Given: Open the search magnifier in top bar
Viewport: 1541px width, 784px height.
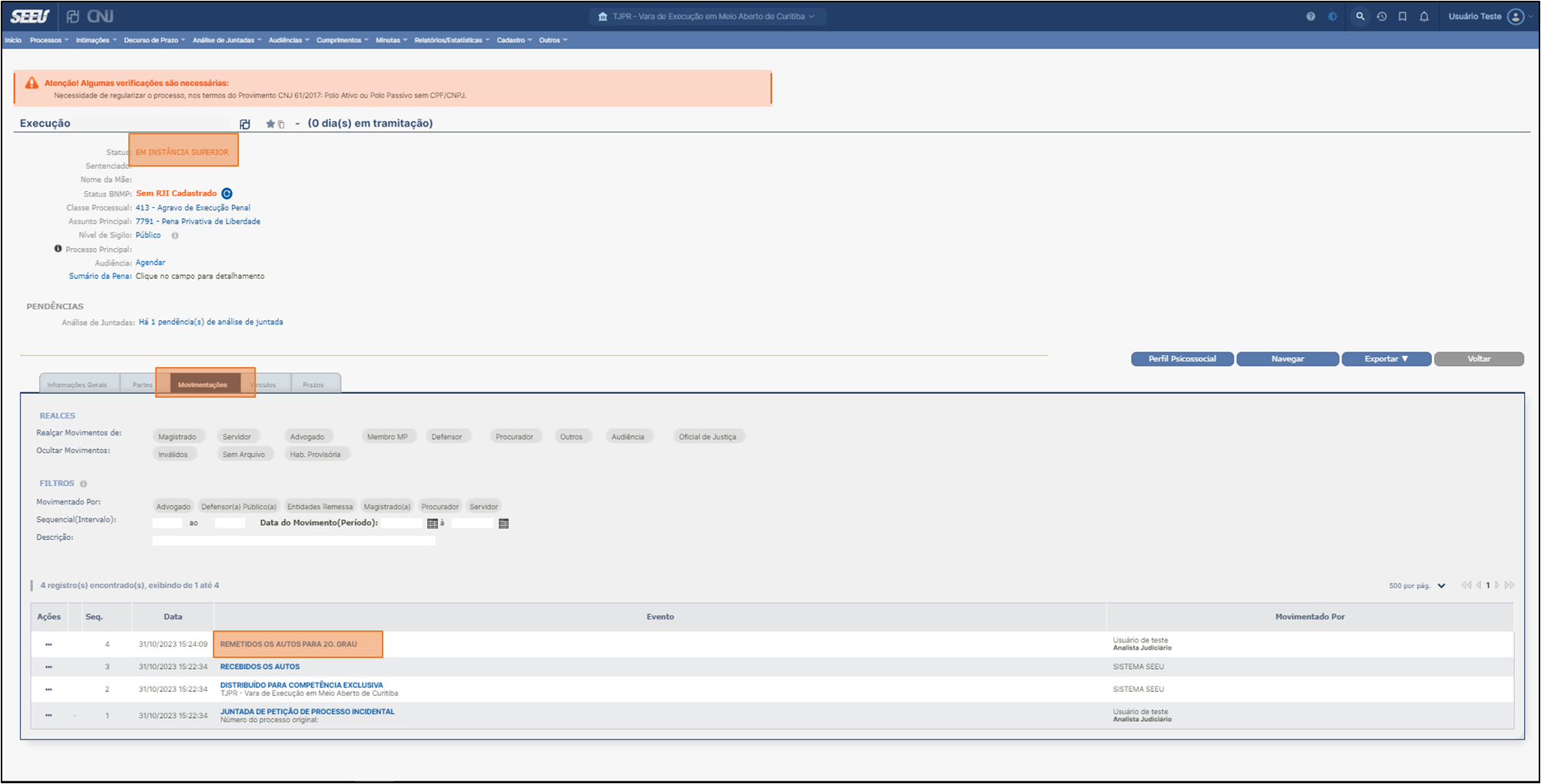Looking at the screenshot, I should pyautogui.click(x=1360, y=16).
